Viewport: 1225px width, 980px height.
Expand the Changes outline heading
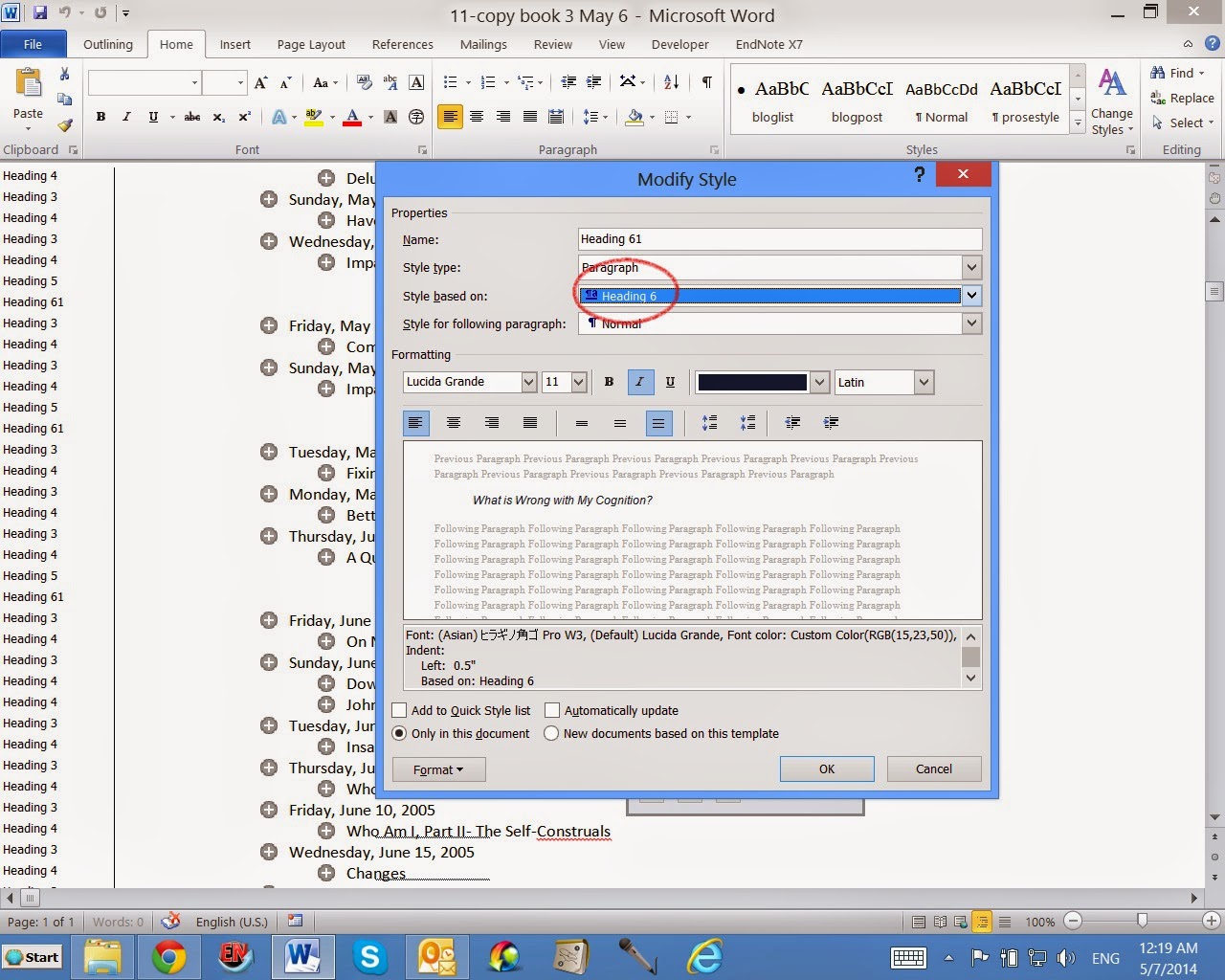(326, 873)
